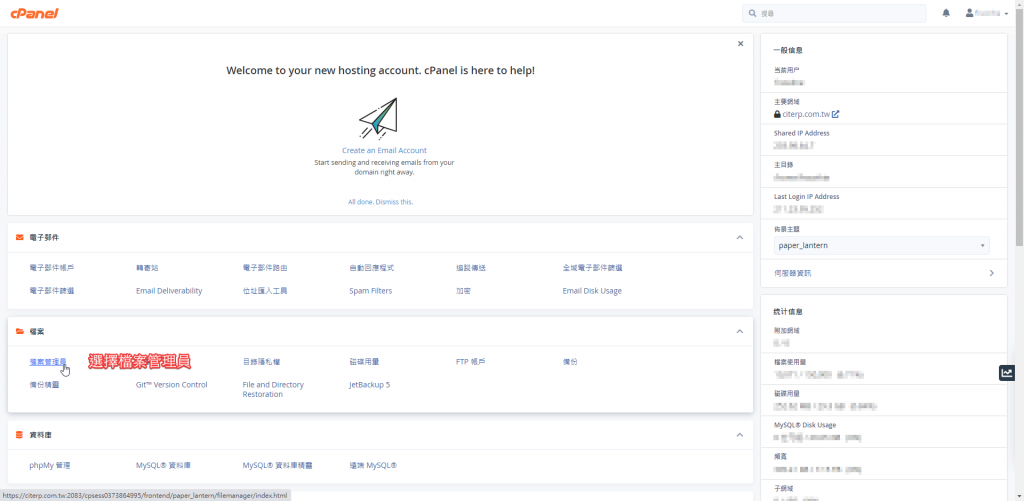Screen dimensions: 1024x501
Task: Click the cPanel logo
Action: 35,13
